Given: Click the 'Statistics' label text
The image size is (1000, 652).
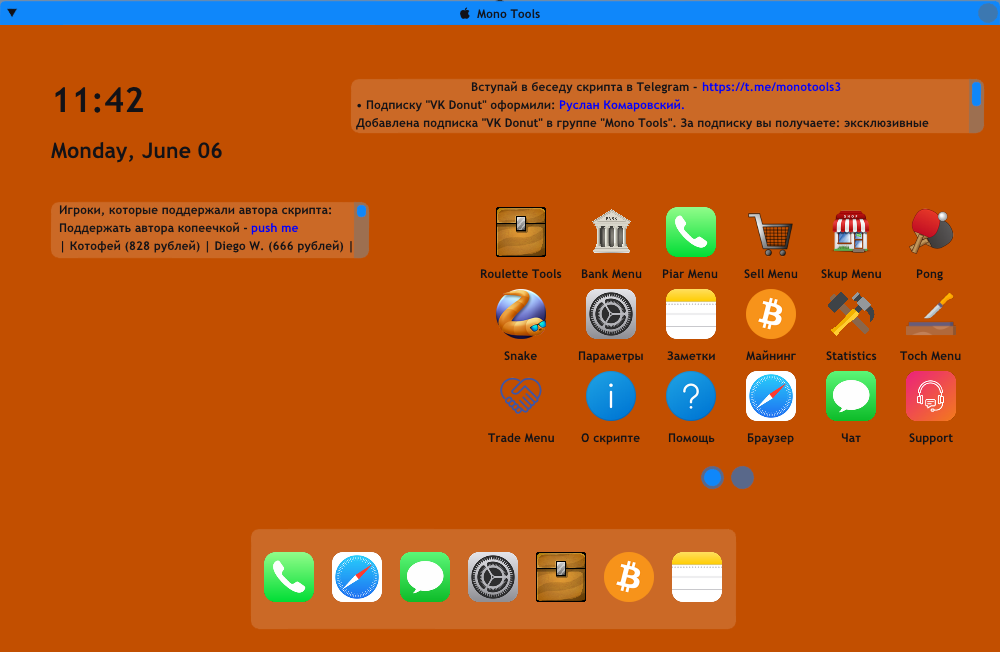Looking at the screenshot, I should pos(851,356).
